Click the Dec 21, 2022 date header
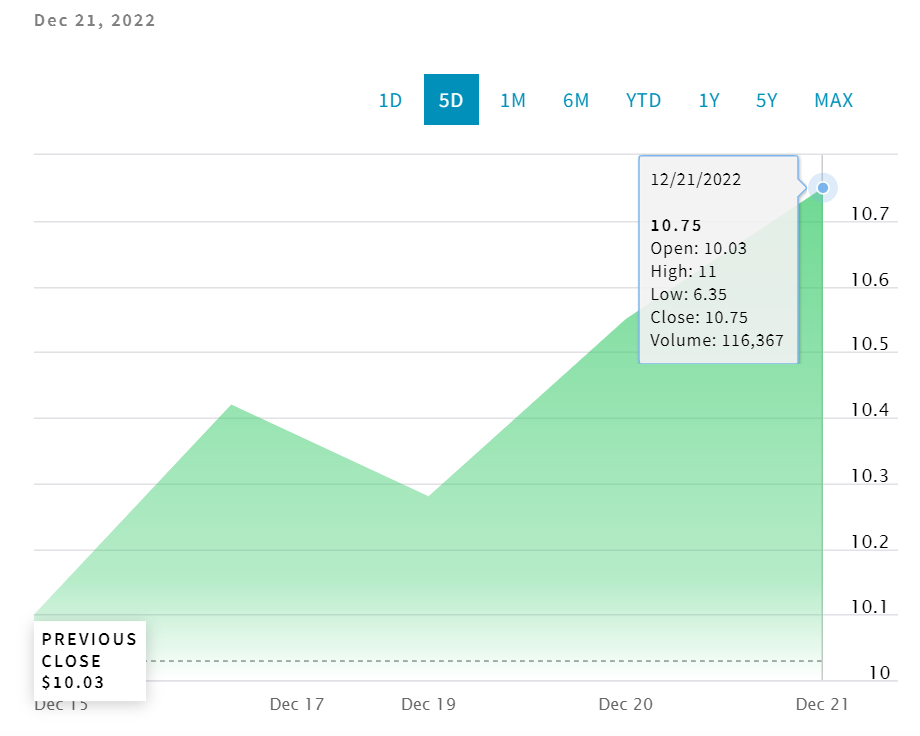 tap(95, 20)
